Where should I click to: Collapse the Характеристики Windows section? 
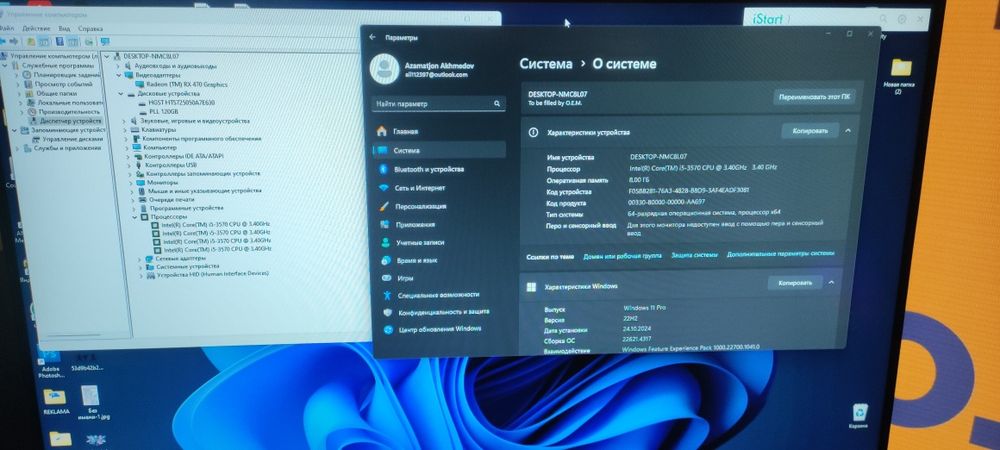point(831,282)
